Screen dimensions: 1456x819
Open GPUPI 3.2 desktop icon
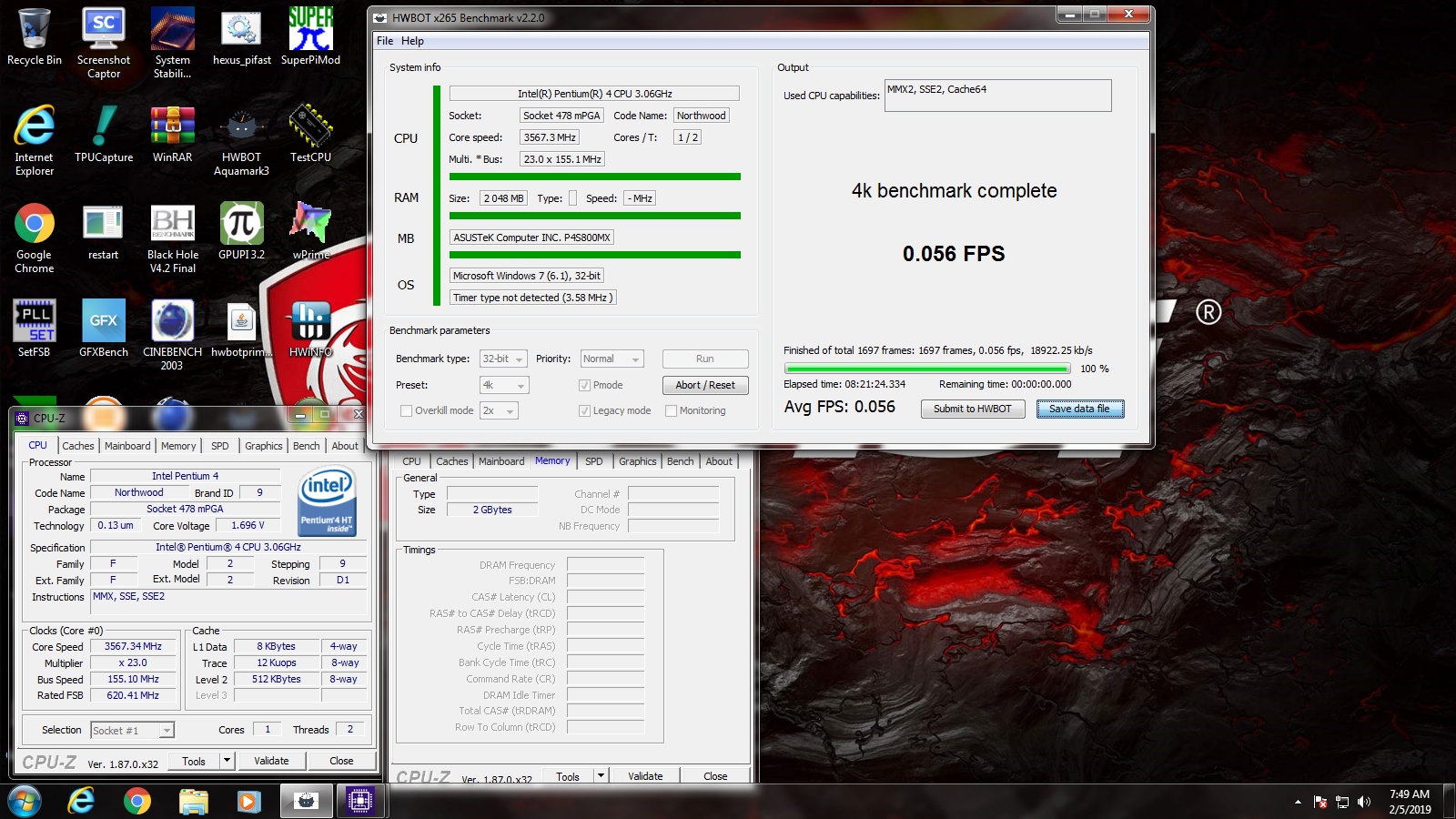click(x=242, y=231)
